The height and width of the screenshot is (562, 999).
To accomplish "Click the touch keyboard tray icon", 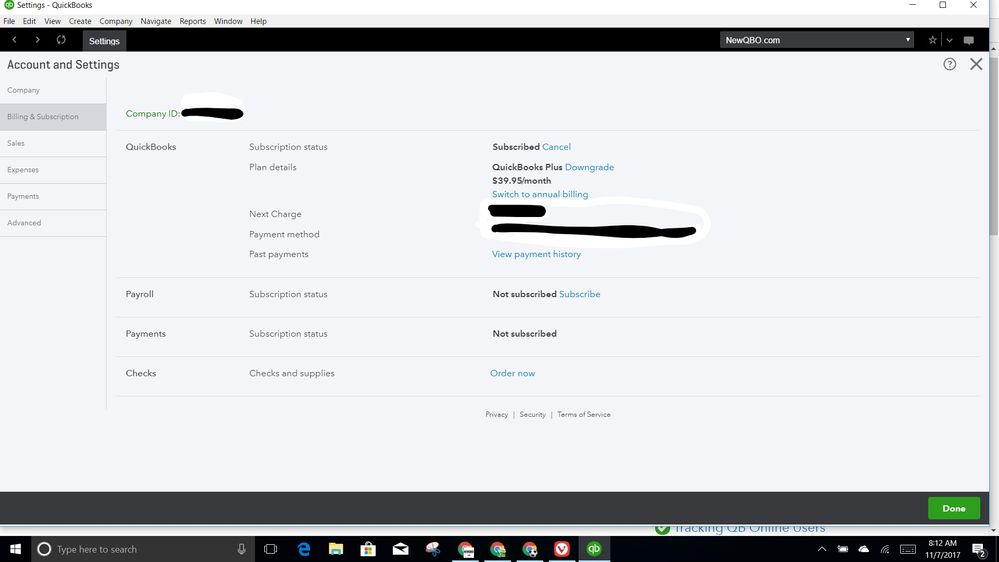I will tap(908, 549).
